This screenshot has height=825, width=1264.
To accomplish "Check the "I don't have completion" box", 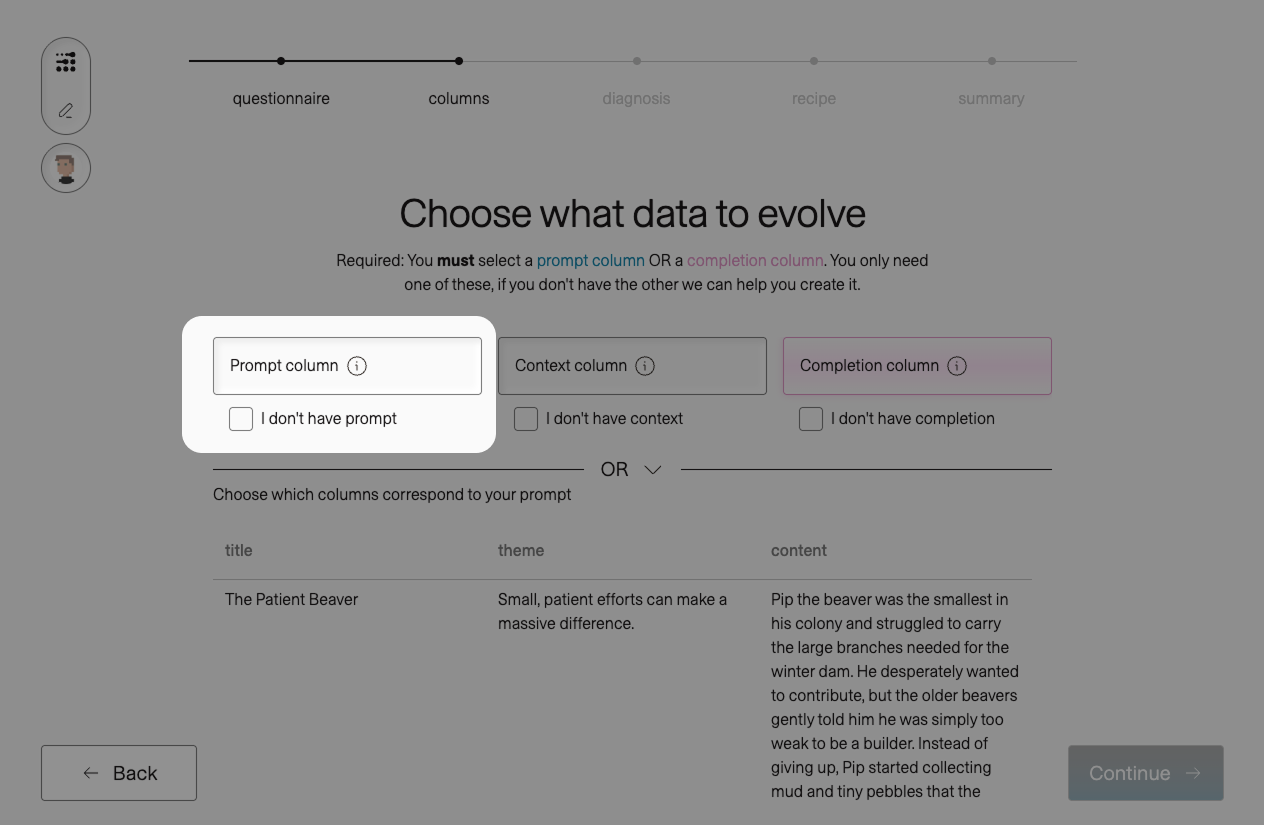I will point(811,419).
